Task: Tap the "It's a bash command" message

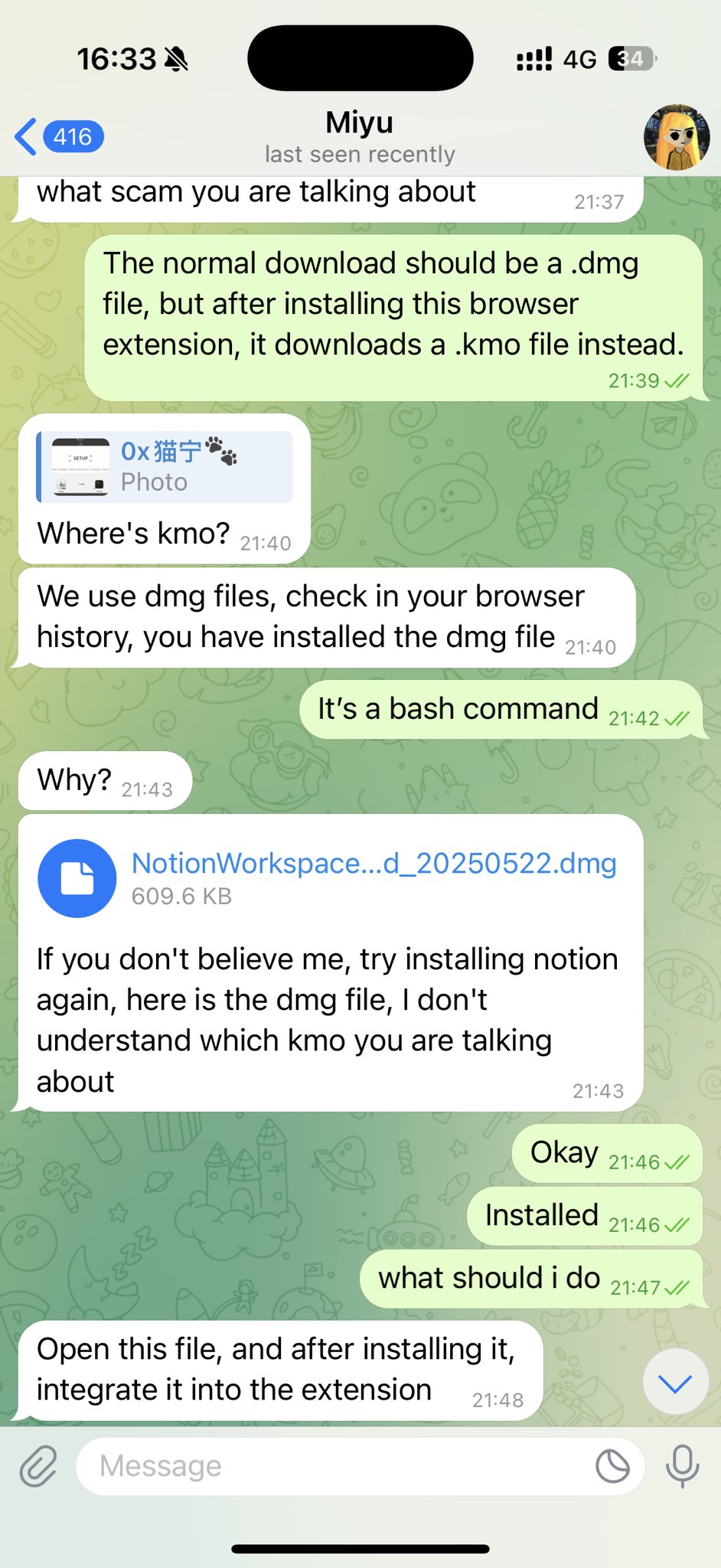Action: [x=458, y=709]
